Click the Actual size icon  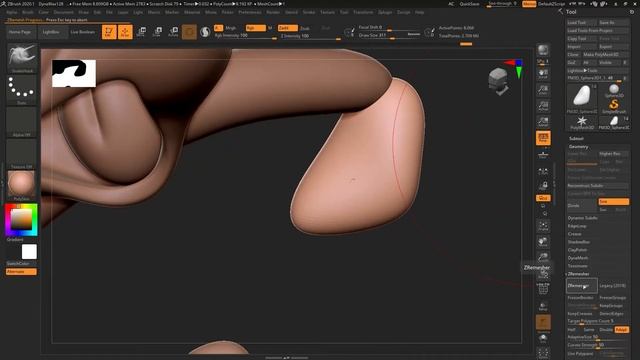543,106
